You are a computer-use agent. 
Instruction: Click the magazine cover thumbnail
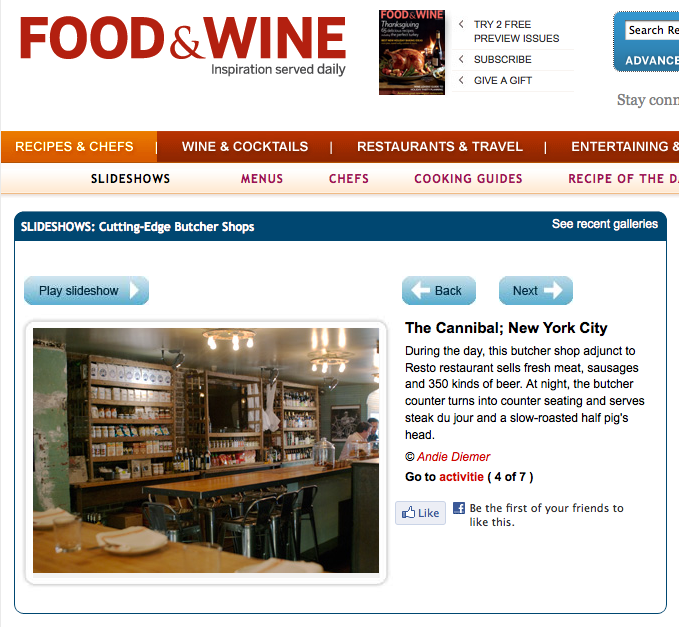pos(412,52)
